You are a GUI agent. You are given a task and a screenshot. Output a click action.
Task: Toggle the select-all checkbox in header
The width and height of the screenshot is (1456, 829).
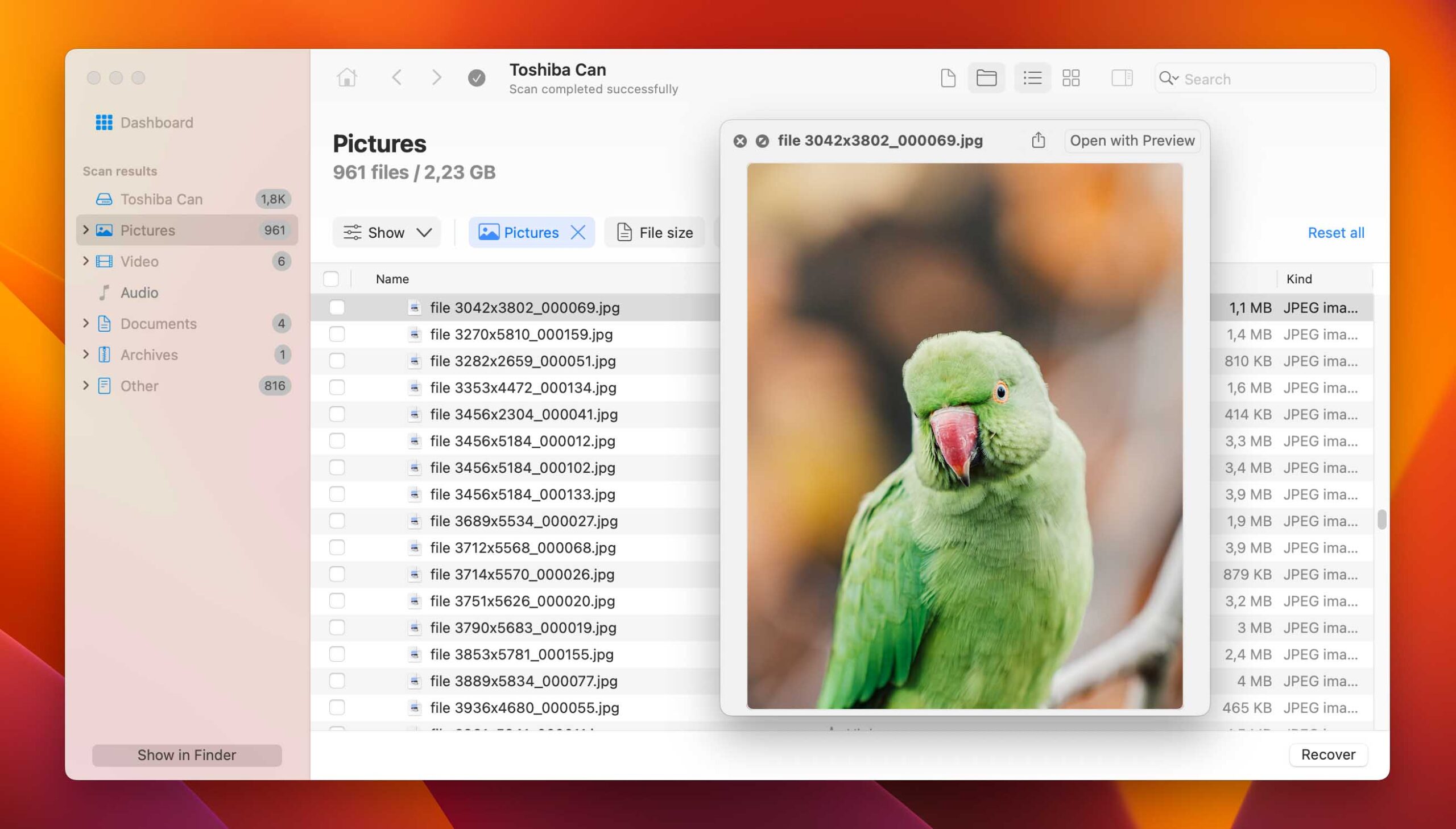[330, 279]
